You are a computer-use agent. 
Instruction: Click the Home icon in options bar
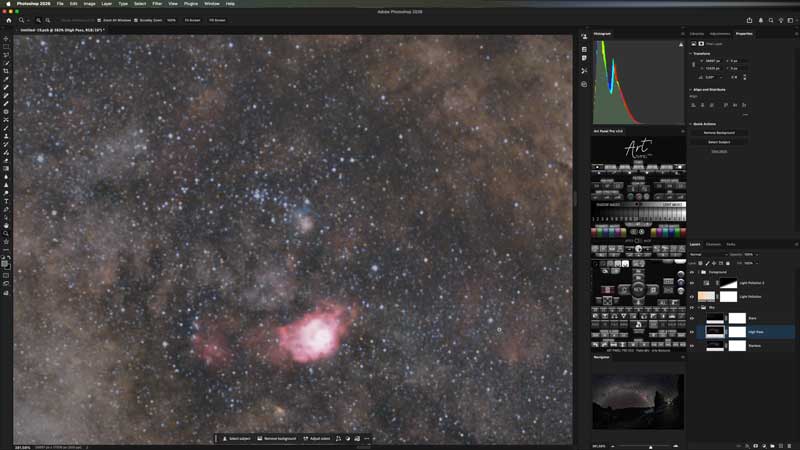tap(8, 20)
